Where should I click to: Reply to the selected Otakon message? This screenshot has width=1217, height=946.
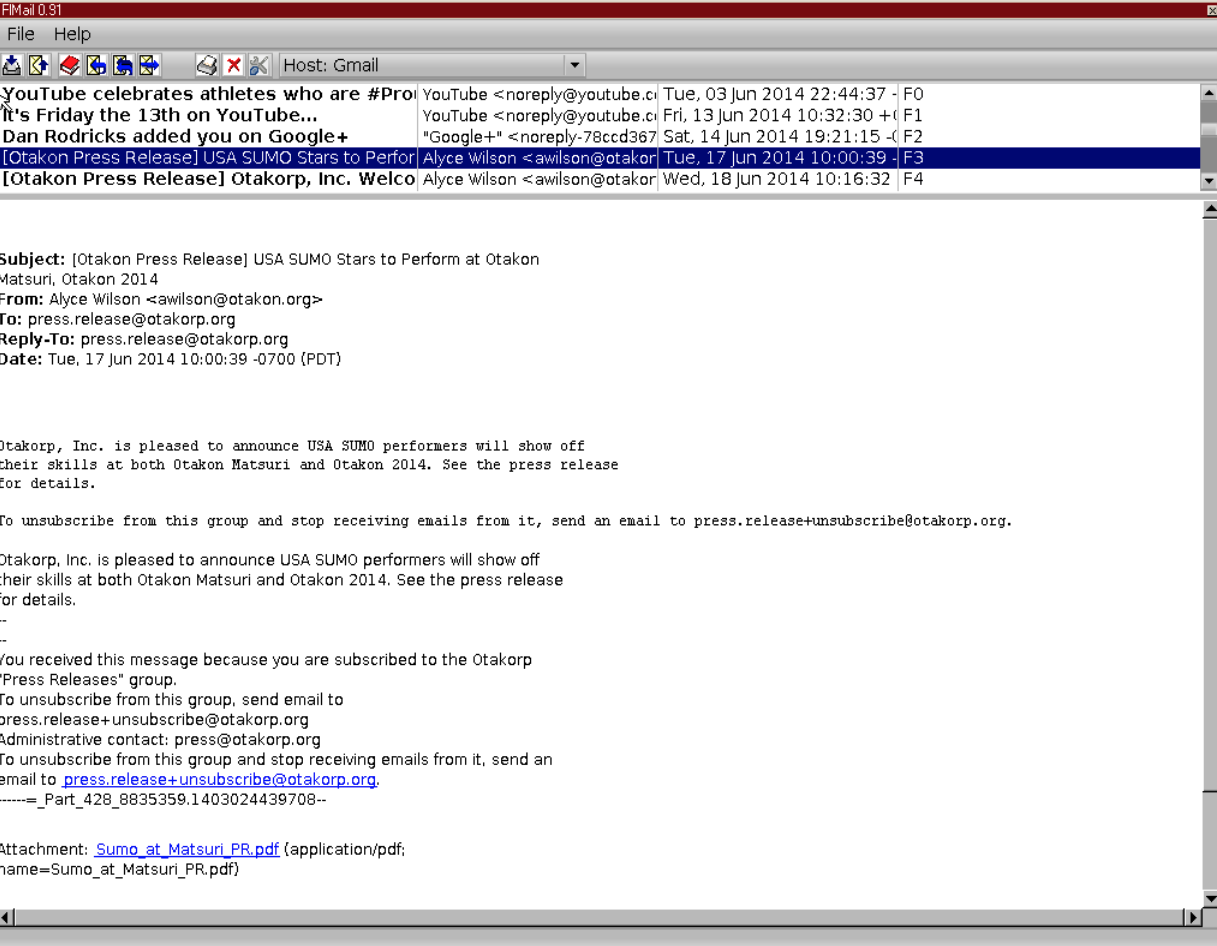[x=97, y=64]
